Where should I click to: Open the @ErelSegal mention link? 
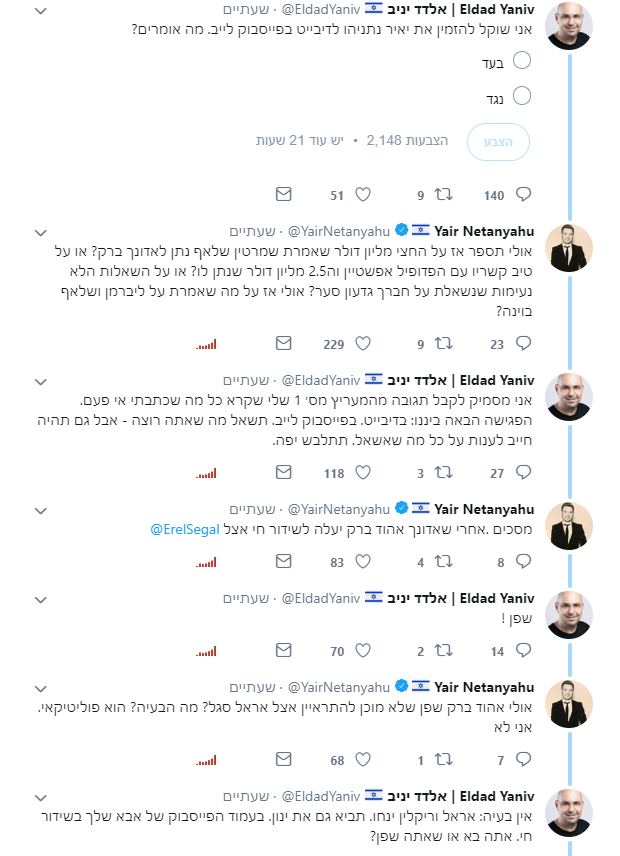tap(187, 528)
